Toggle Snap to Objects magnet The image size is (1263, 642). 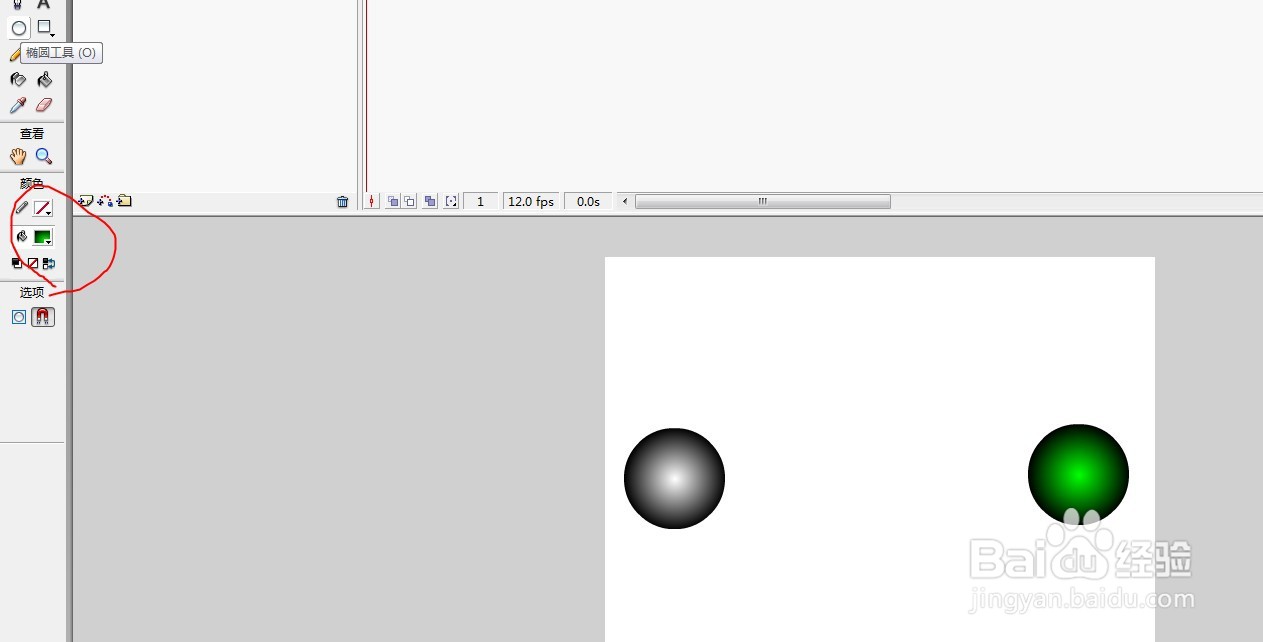[43, 317]
